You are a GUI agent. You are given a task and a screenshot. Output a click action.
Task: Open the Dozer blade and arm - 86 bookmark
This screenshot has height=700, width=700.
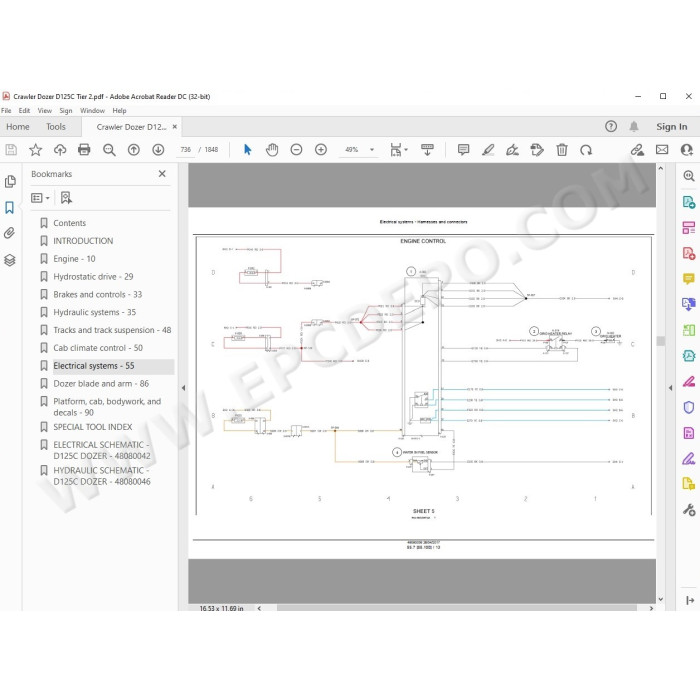[101, 383]
